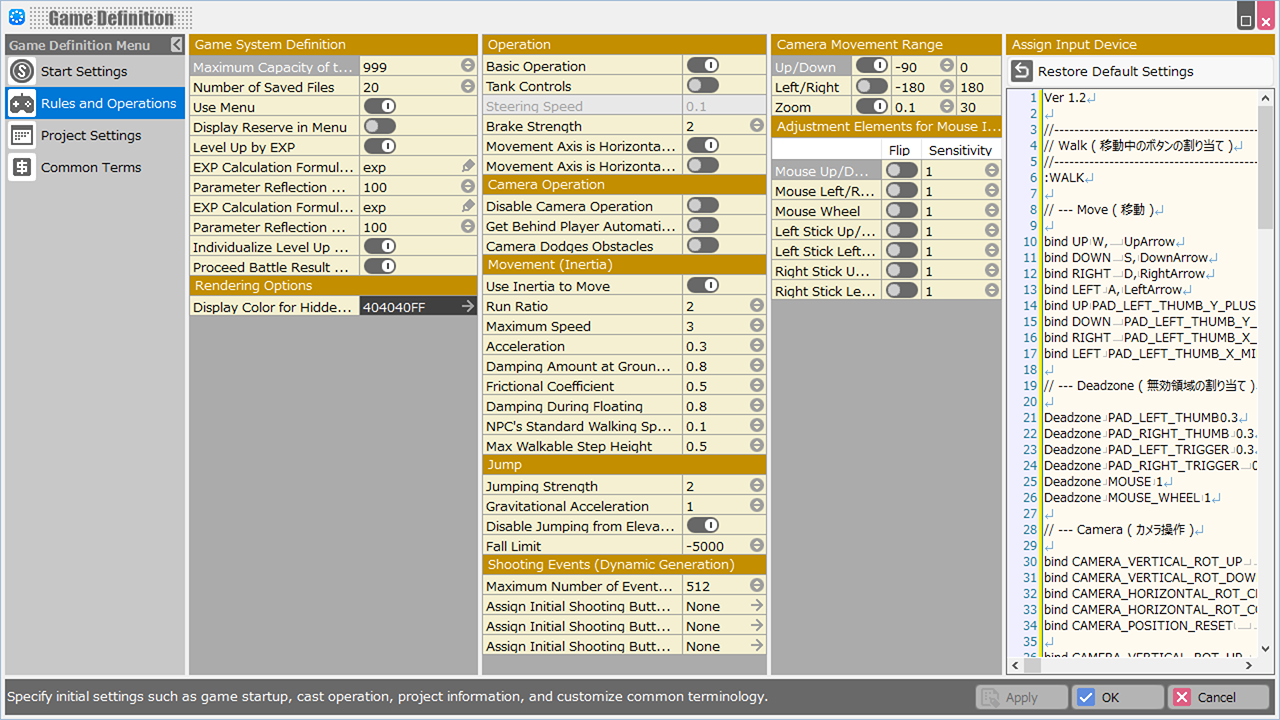The width and height of the screenshot is (1280, 720).
Task: Click pencil icon for first EXP Calculation Formula
Action: coord(468,167)
